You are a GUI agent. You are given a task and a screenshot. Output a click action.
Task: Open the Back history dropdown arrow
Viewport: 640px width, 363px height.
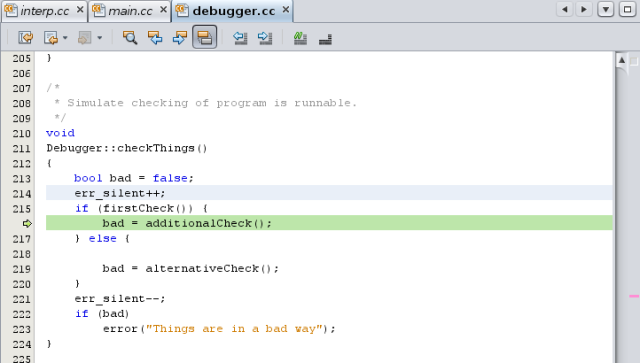(65, 38)
